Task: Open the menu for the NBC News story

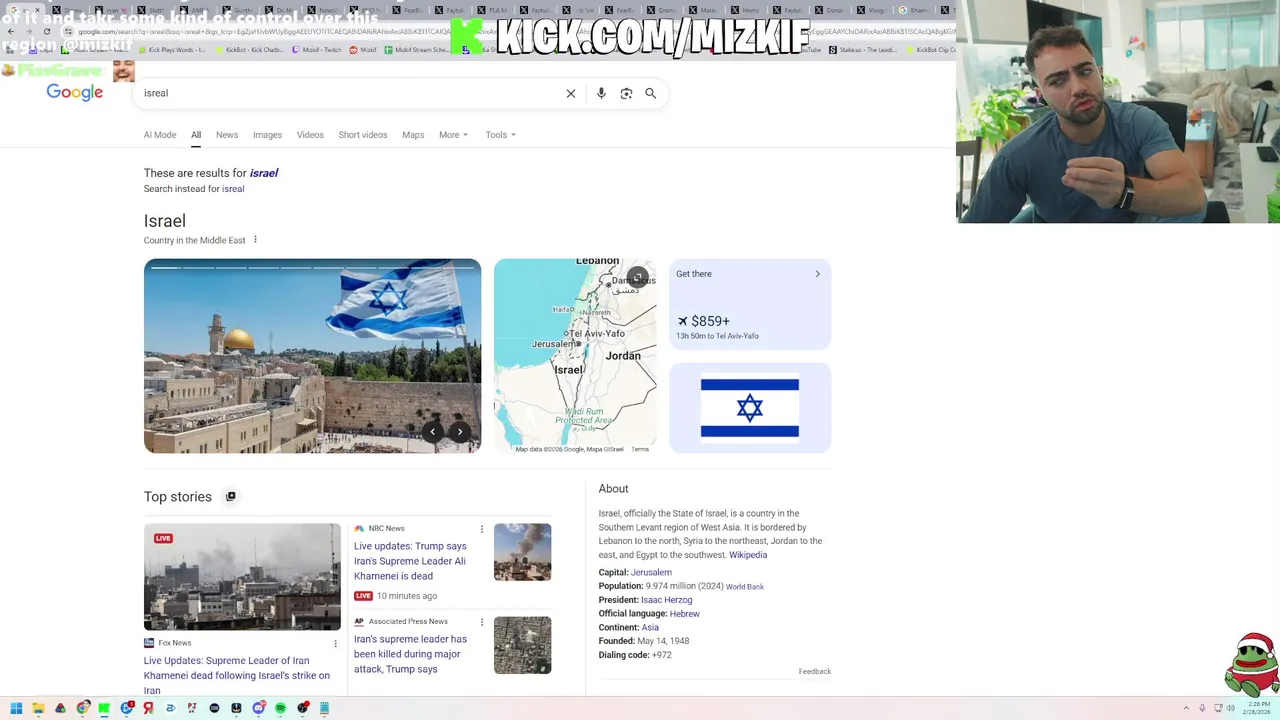Action: [x=482, y=529]
